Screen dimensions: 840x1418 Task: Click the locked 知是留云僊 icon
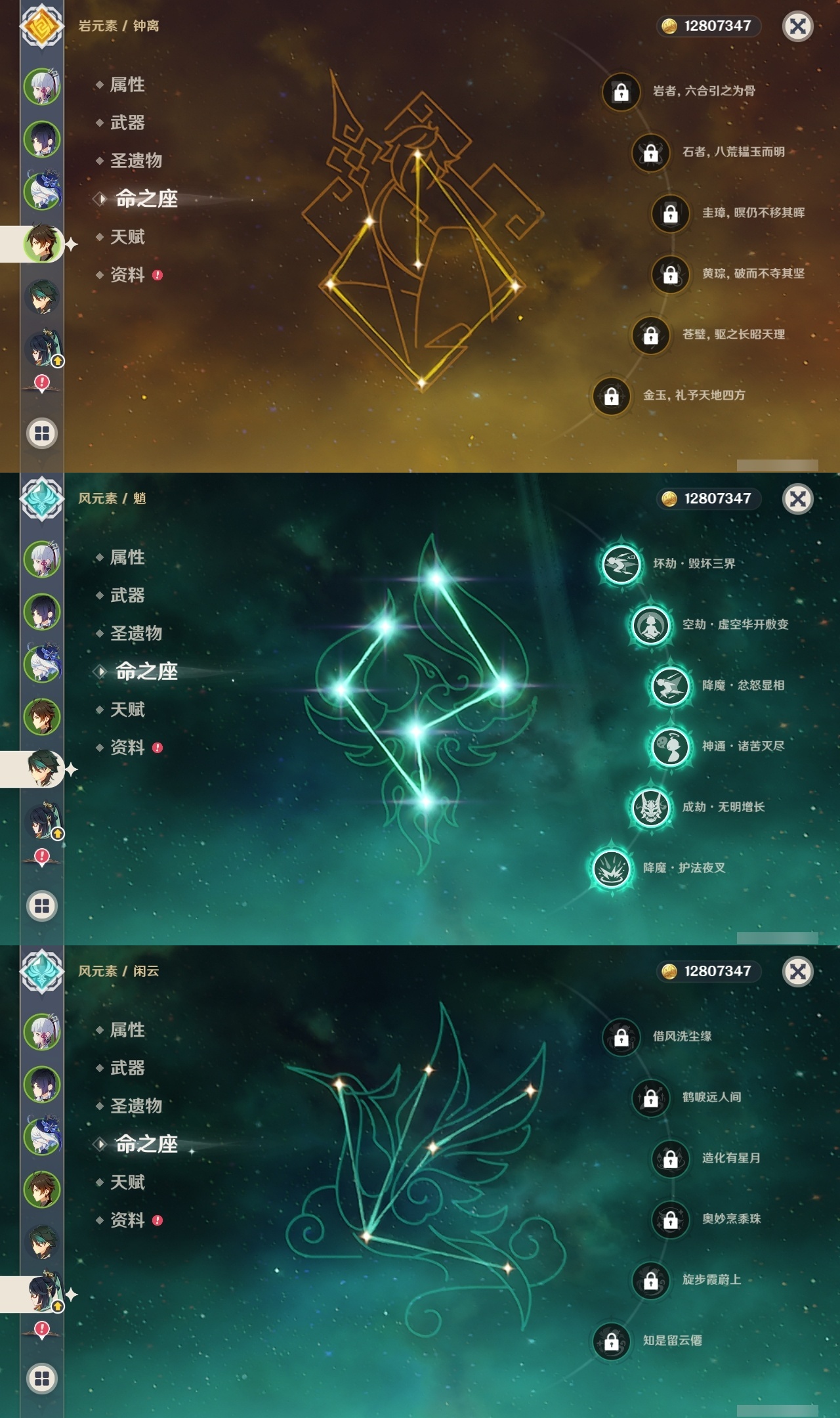[x=611, y=1341]
